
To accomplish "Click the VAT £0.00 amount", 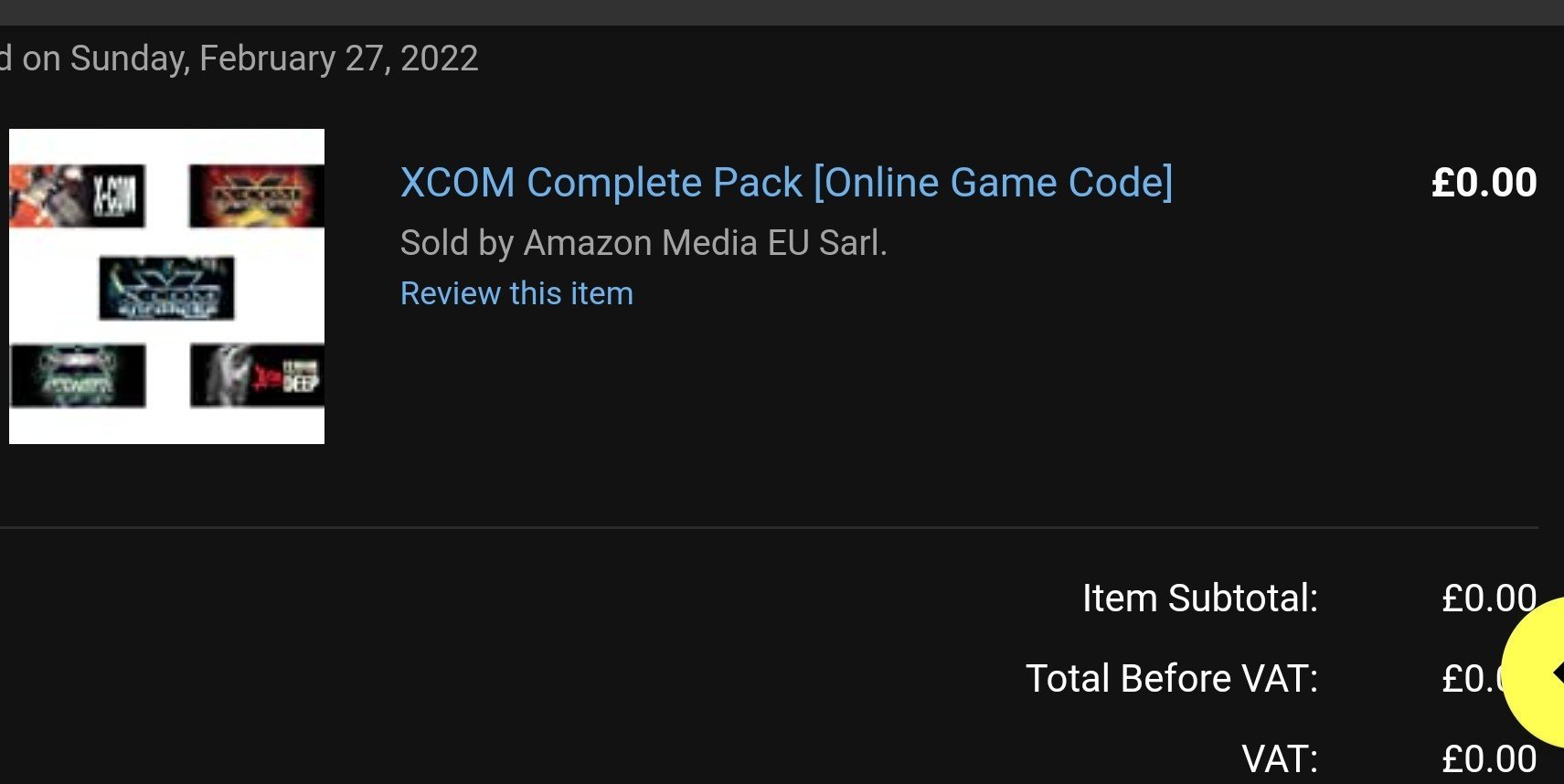I will coord(1489,758).
